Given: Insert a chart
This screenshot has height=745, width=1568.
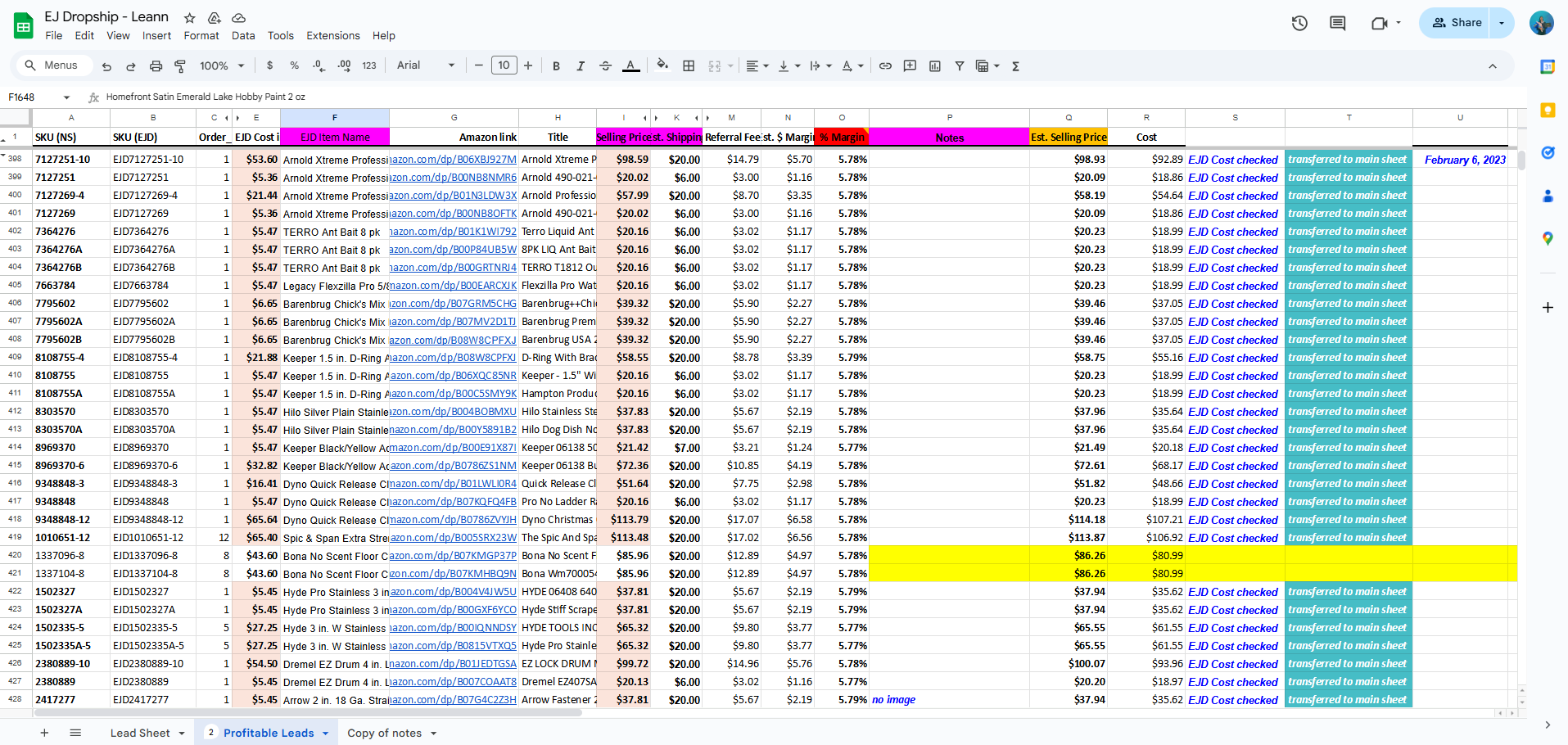Looking at the screenshot, I should tap(934, 66).
